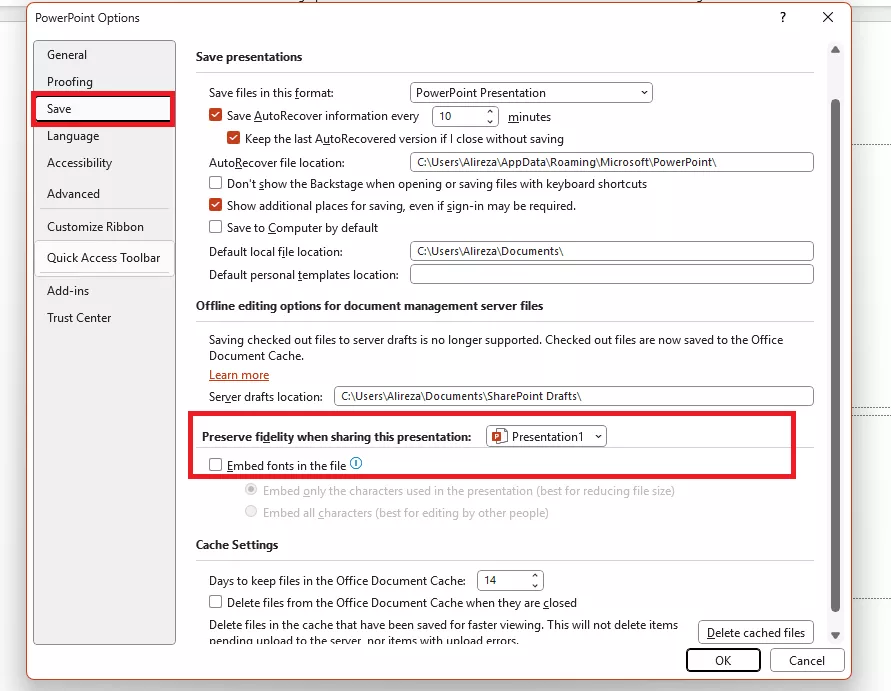
Task: Click the PowerPoint icon in Presentation1 dropdown
Action: (499, 436)
